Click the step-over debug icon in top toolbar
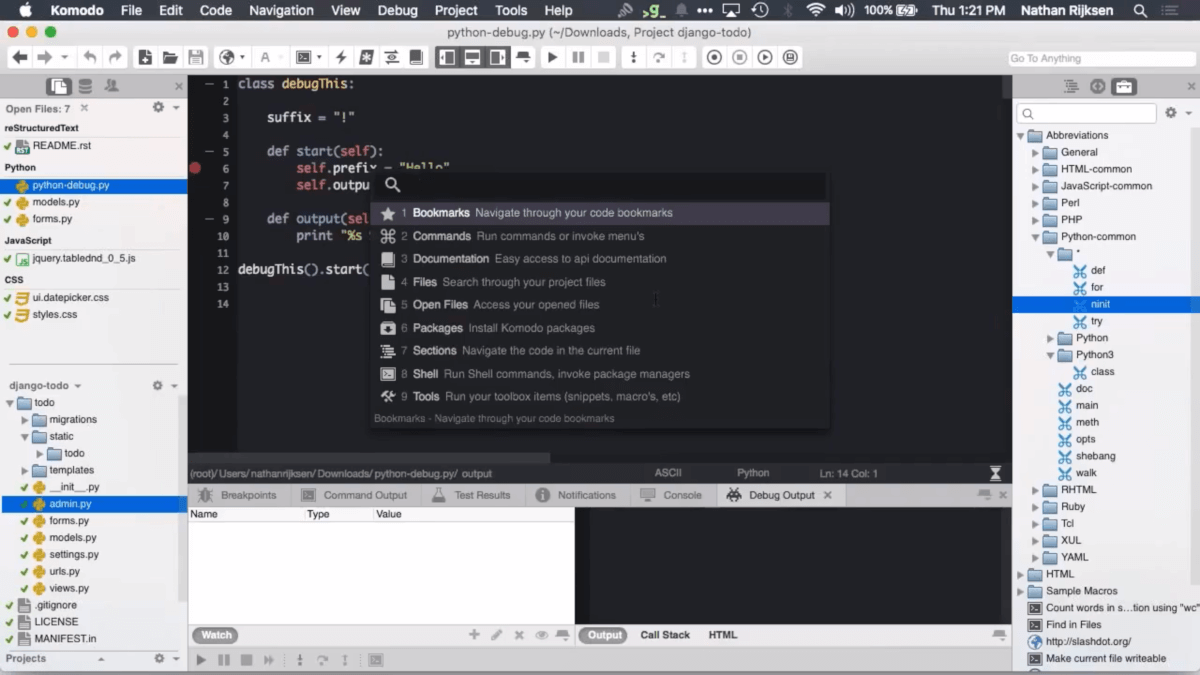 pyautogui.click(x=659, y=58)
